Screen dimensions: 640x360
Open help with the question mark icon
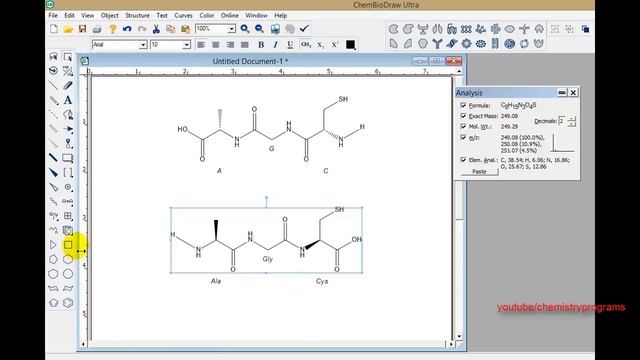113,29
